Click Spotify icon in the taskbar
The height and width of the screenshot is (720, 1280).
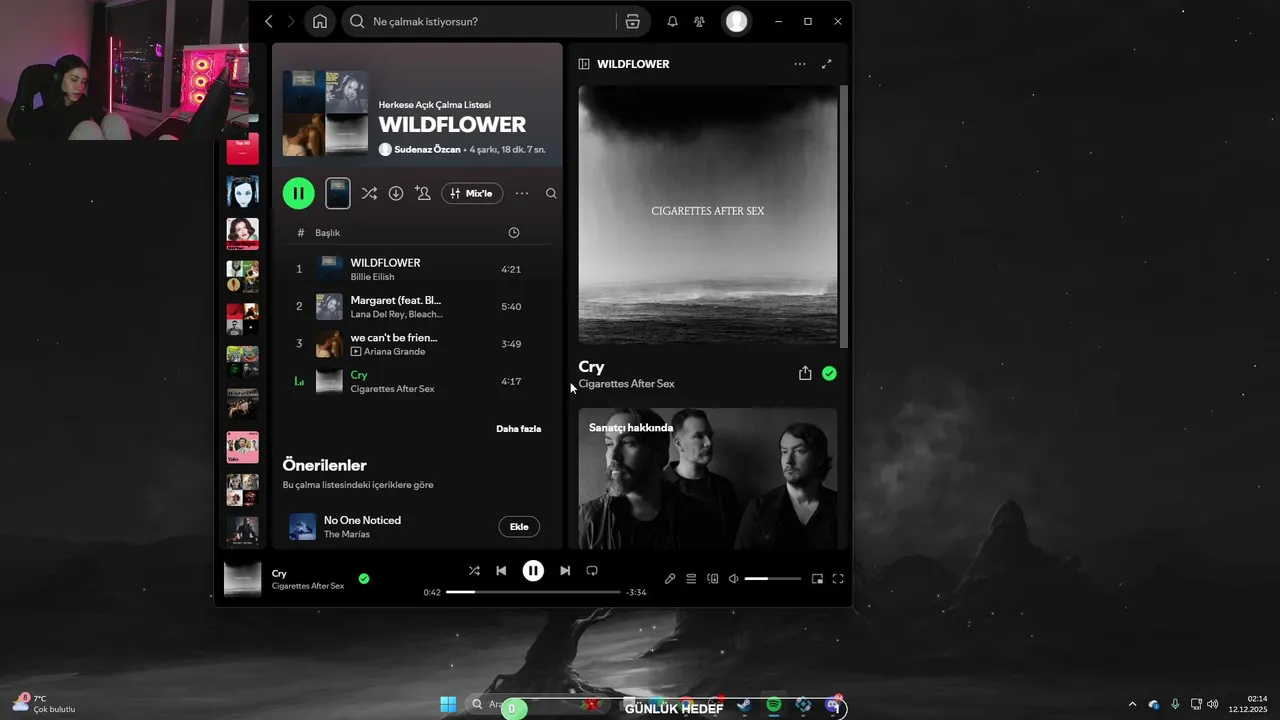(x=774, y=705)
